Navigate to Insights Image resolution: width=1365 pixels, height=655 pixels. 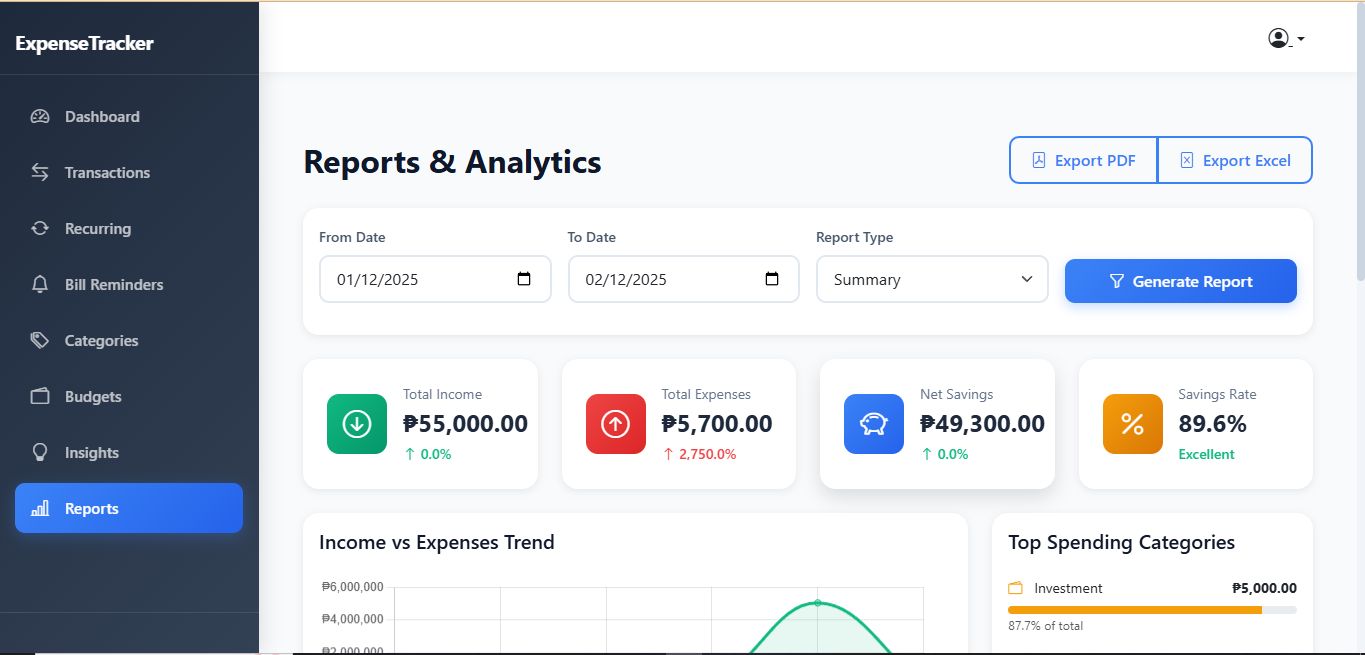129,452
